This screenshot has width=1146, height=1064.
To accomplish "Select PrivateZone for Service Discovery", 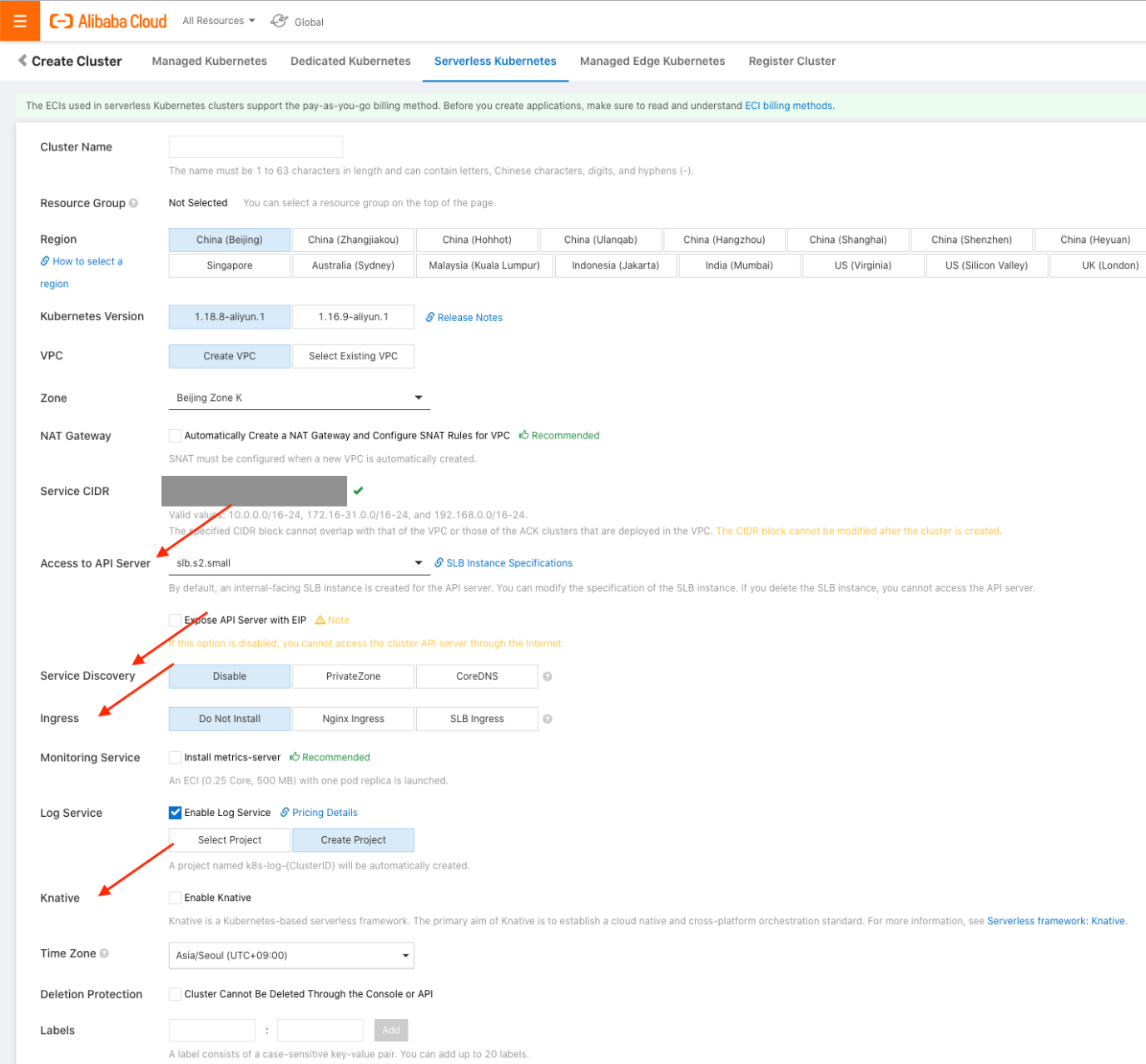I will [353, 676].
